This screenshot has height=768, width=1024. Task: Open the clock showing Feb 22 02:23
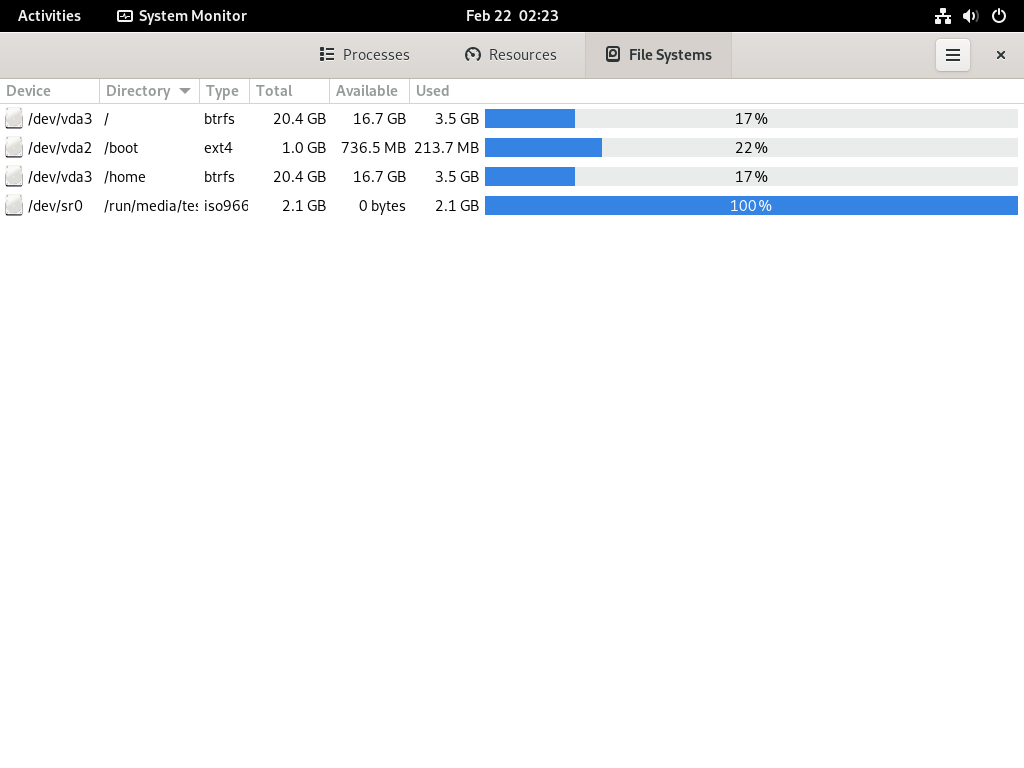512,16
